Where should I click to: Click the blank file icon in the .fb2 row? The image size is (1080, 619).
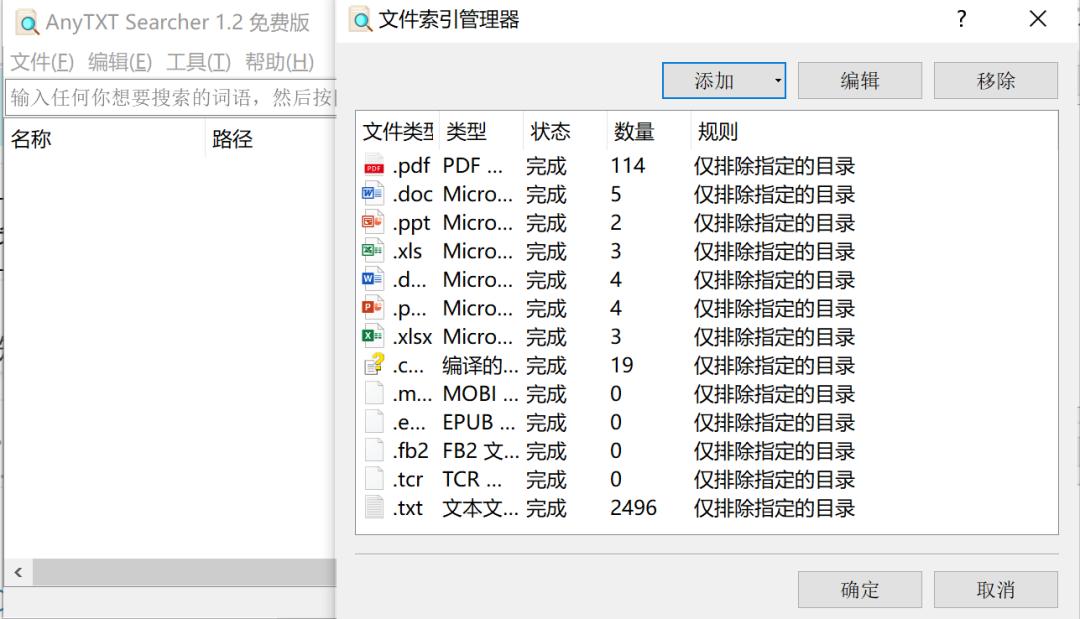pyautogui.click(x=374, y=450)
